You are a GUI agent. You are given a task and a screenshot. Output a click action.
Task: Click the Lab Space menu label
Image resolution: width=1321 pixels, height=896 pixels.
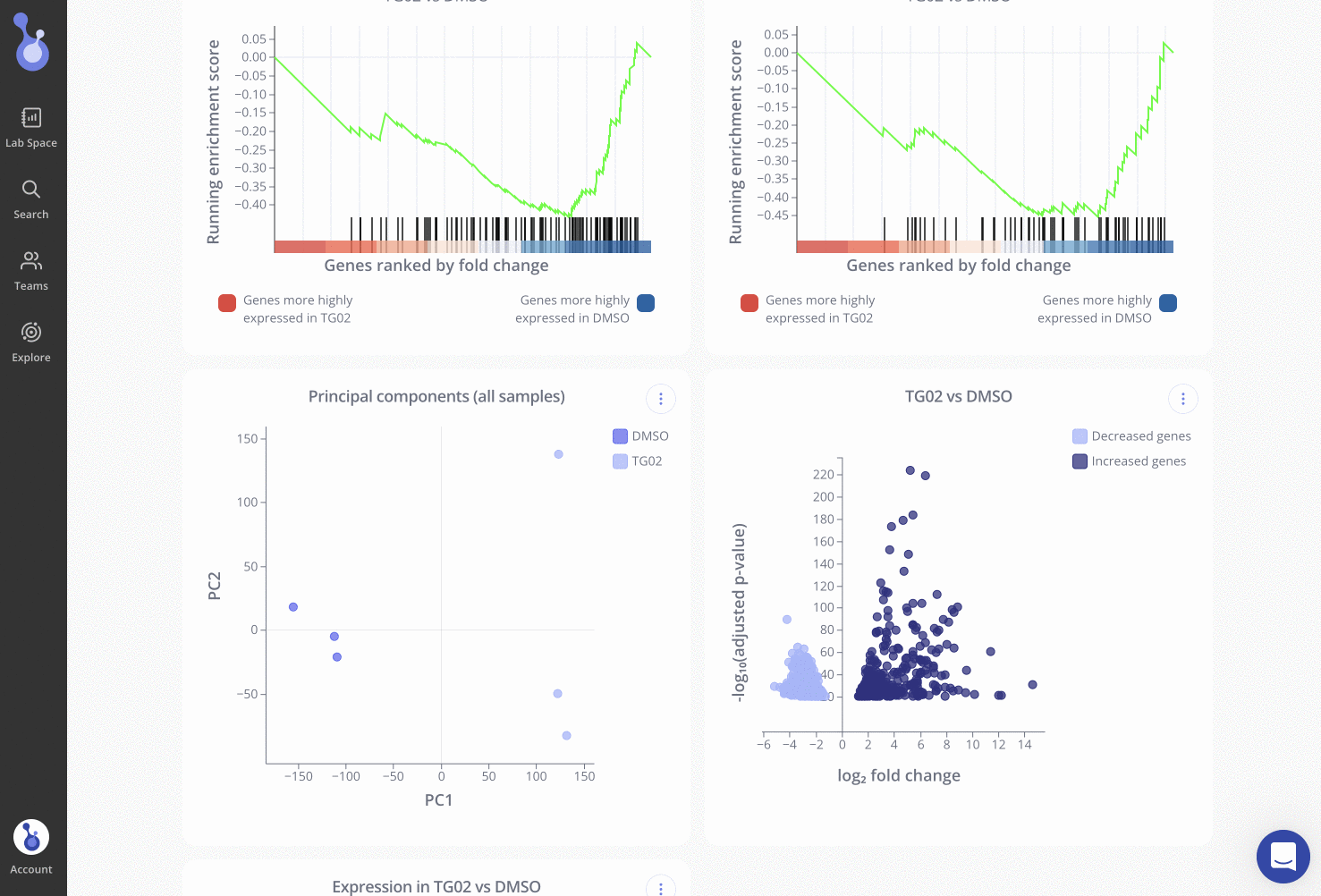coord(31,143)
